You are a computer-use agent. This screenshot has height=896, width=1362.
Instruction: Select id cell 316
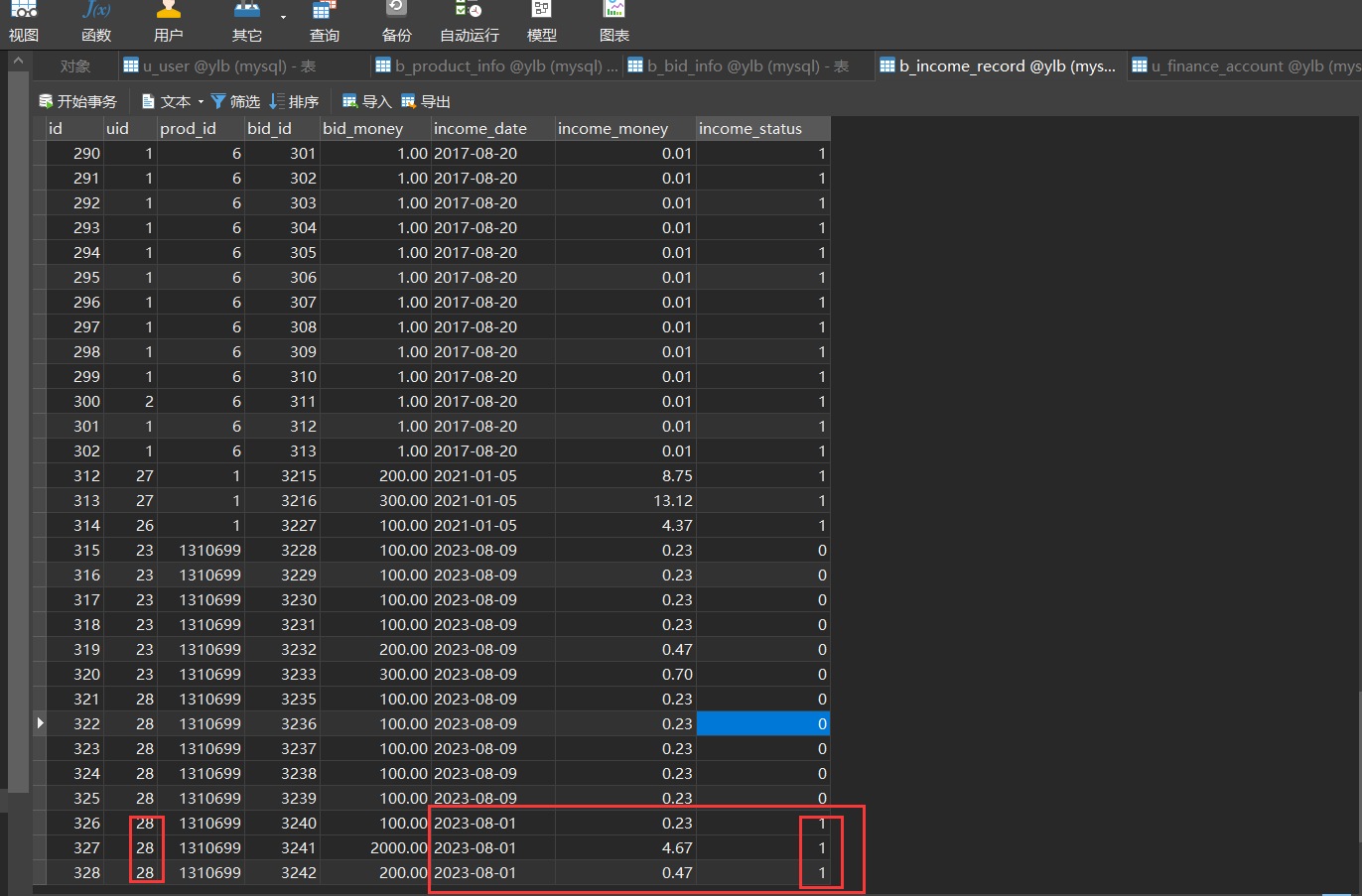click(x=74, y=575)
